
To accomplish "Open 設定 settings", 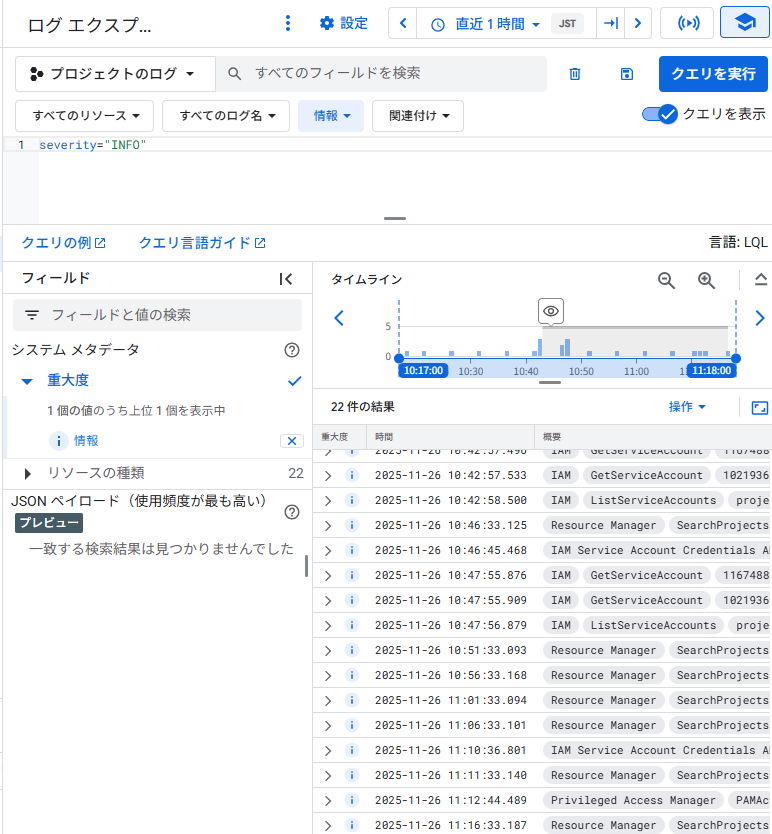I will tap(344, 23).
